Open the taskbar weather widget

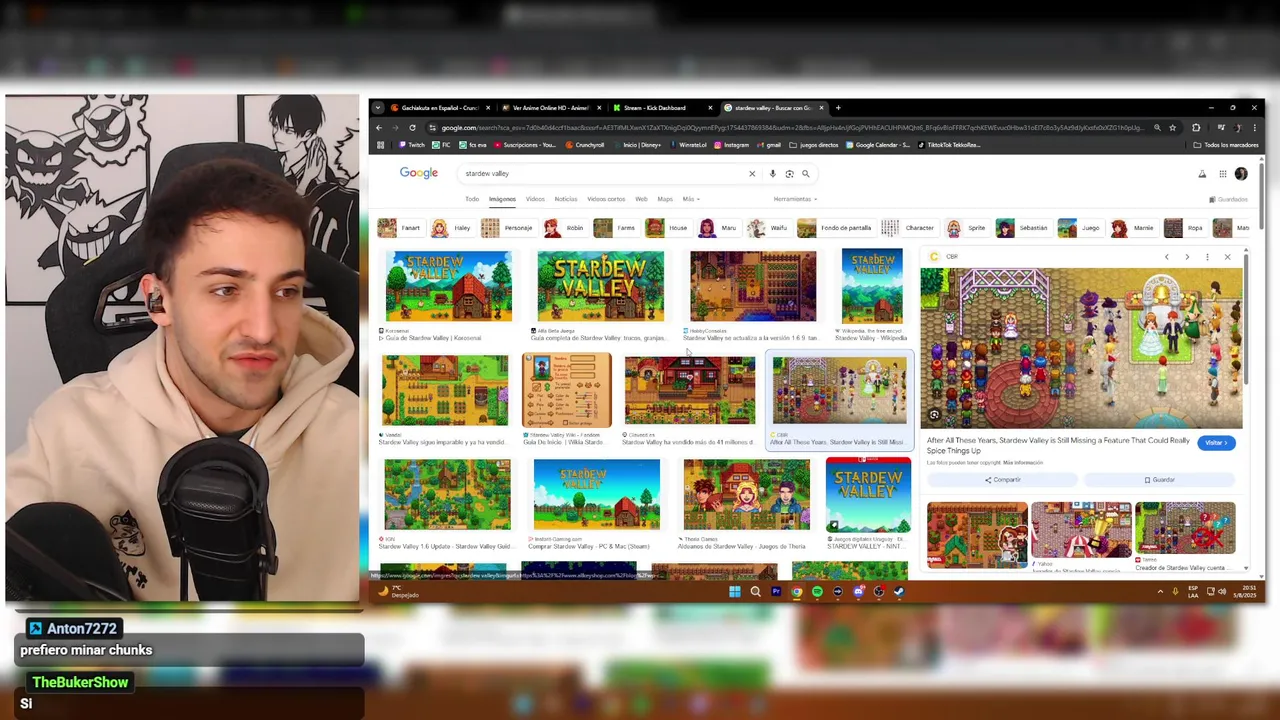tap(397, 592)
